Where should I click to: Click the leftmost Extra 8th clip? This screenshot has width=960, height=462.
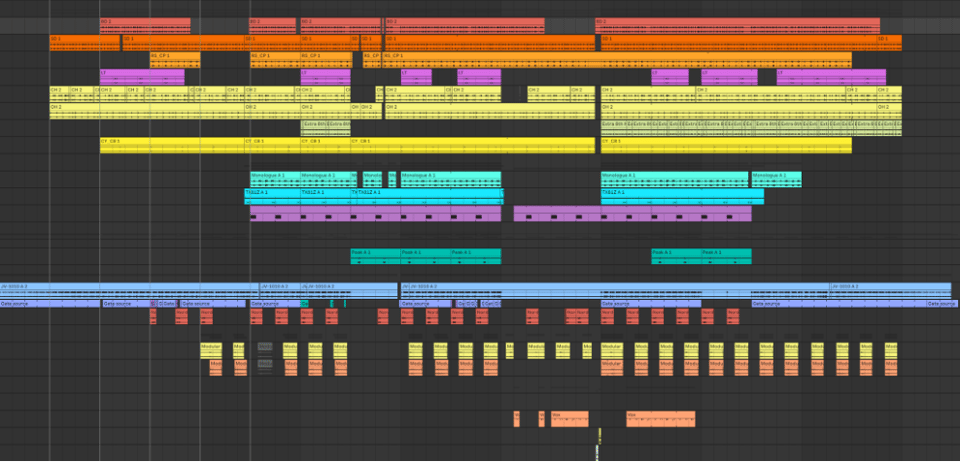point(314,127)
